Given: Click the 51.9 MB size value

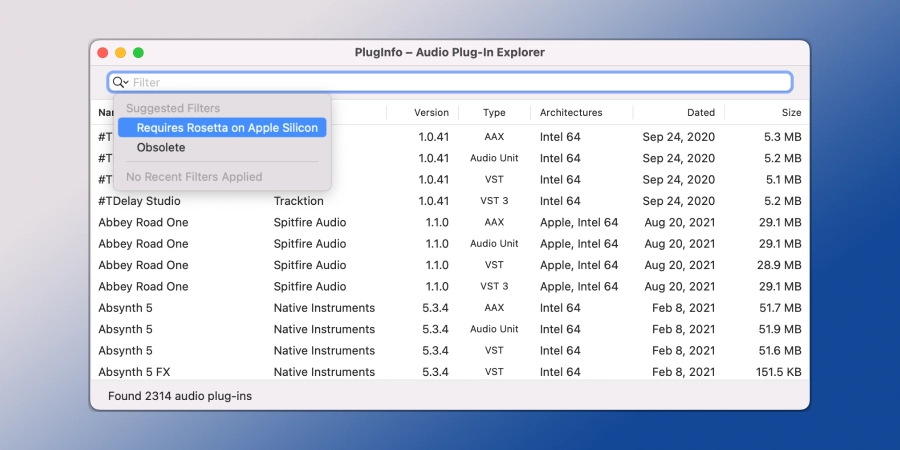Looking at the screenshot, I should tap(780, 329).
